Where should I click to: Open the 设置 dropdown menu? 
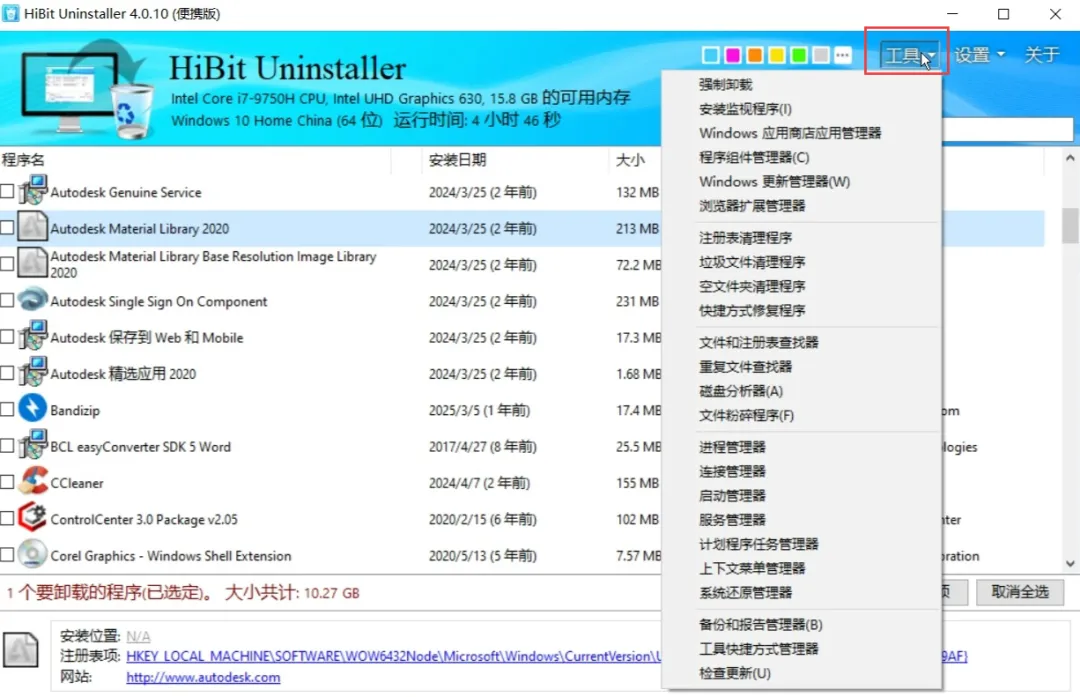click(979, 54)
